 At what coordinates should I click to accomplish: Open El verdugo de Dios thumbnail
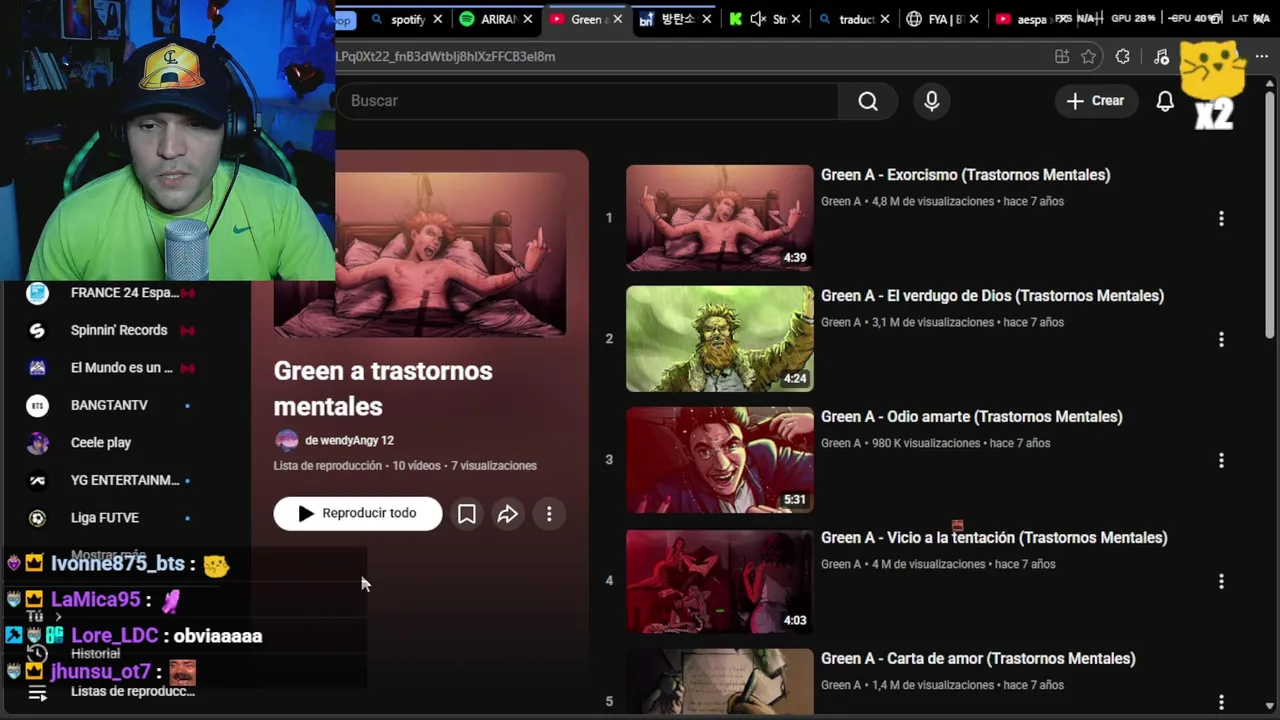point(720,339)
